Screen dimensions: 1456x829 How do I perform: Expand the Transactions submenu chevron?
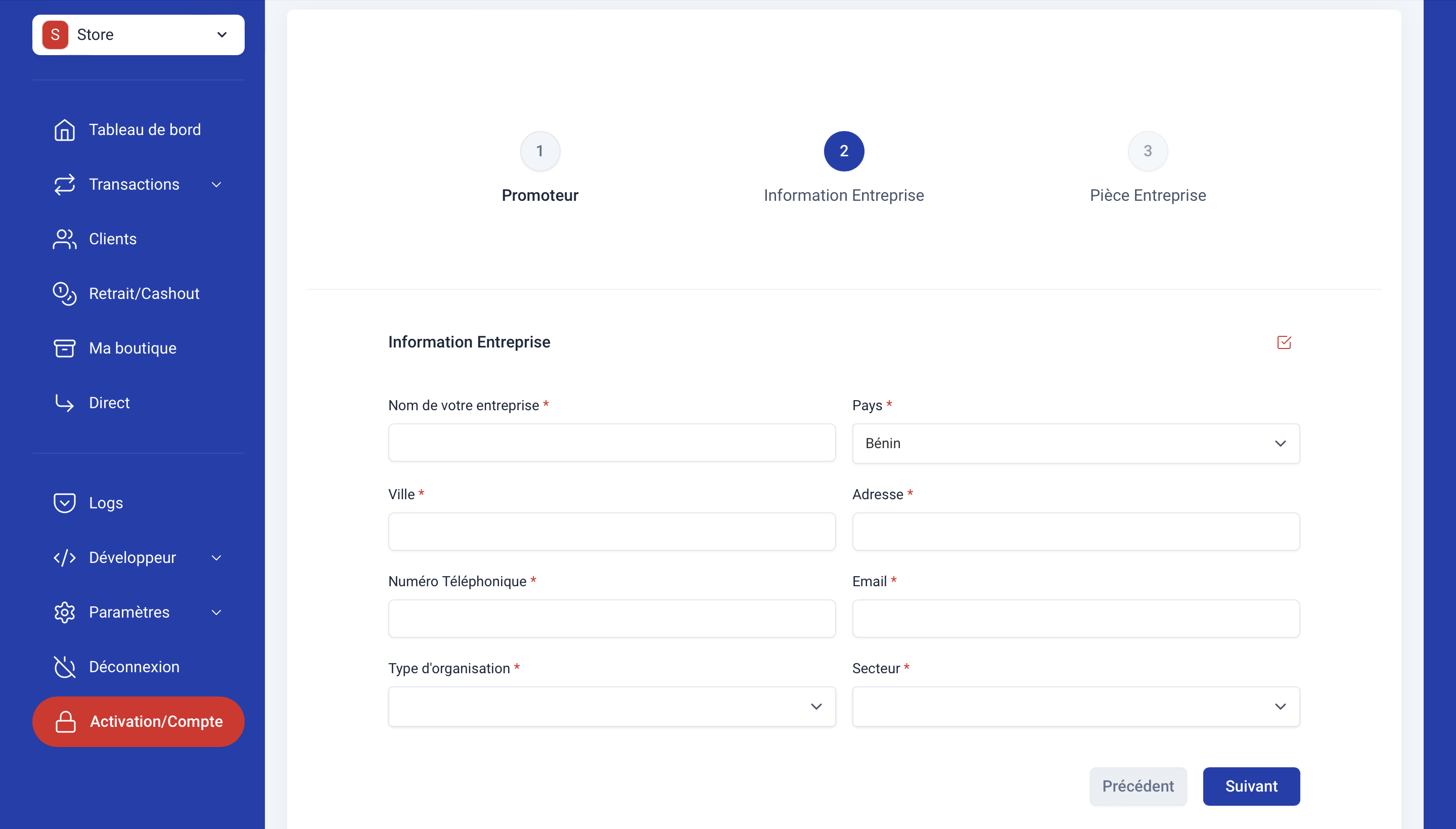(216, 185)
